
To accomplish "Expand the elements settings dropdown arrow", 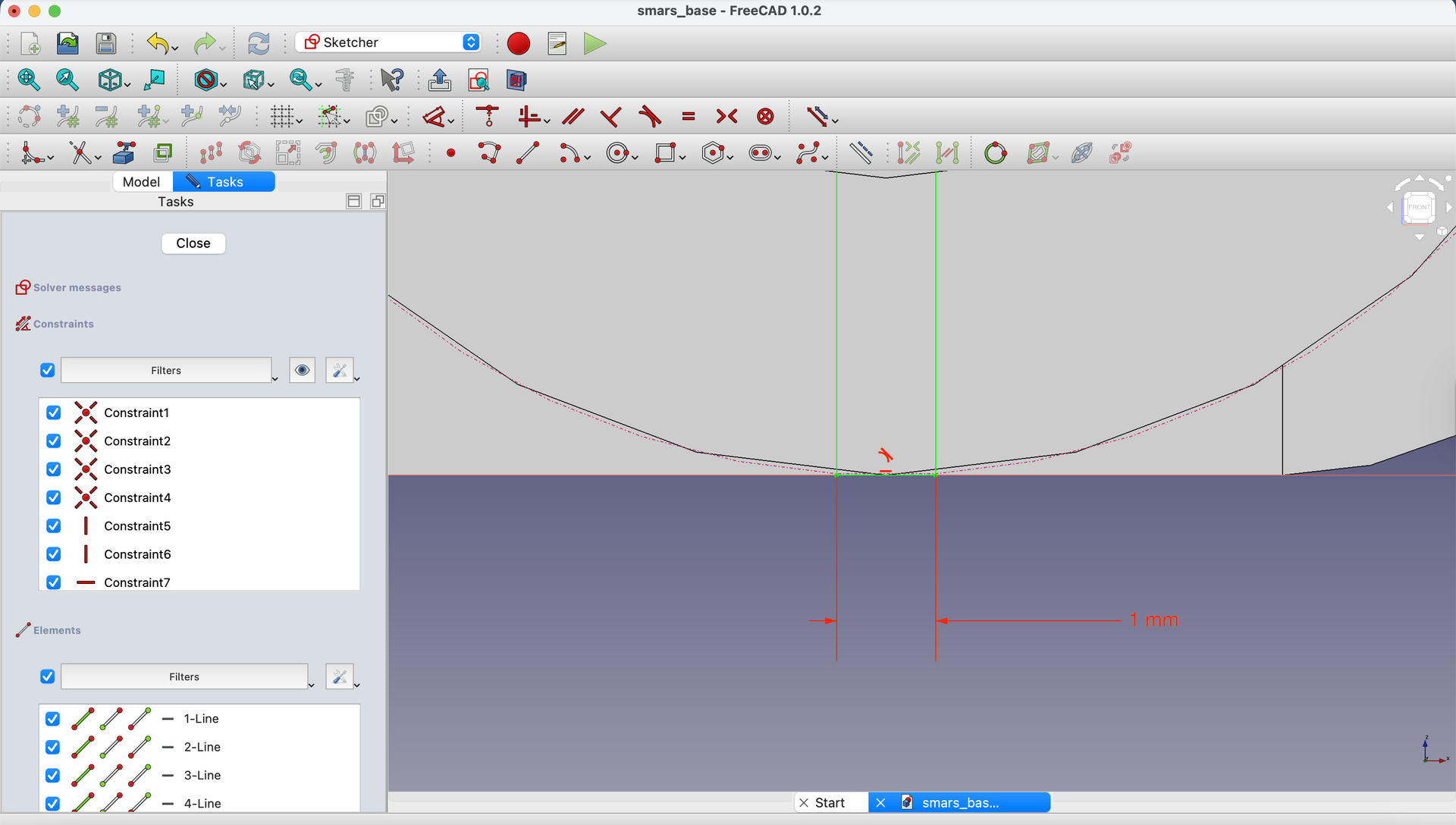I will 357,685.
